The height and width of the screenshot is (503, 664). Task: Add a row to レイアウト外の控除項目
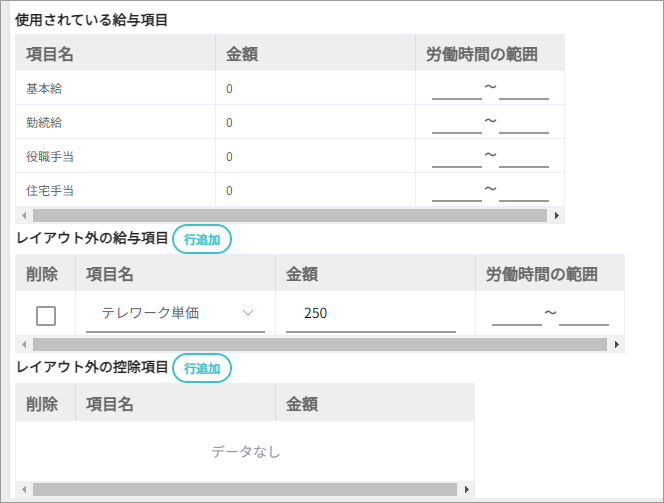click(x=202, y=368)
